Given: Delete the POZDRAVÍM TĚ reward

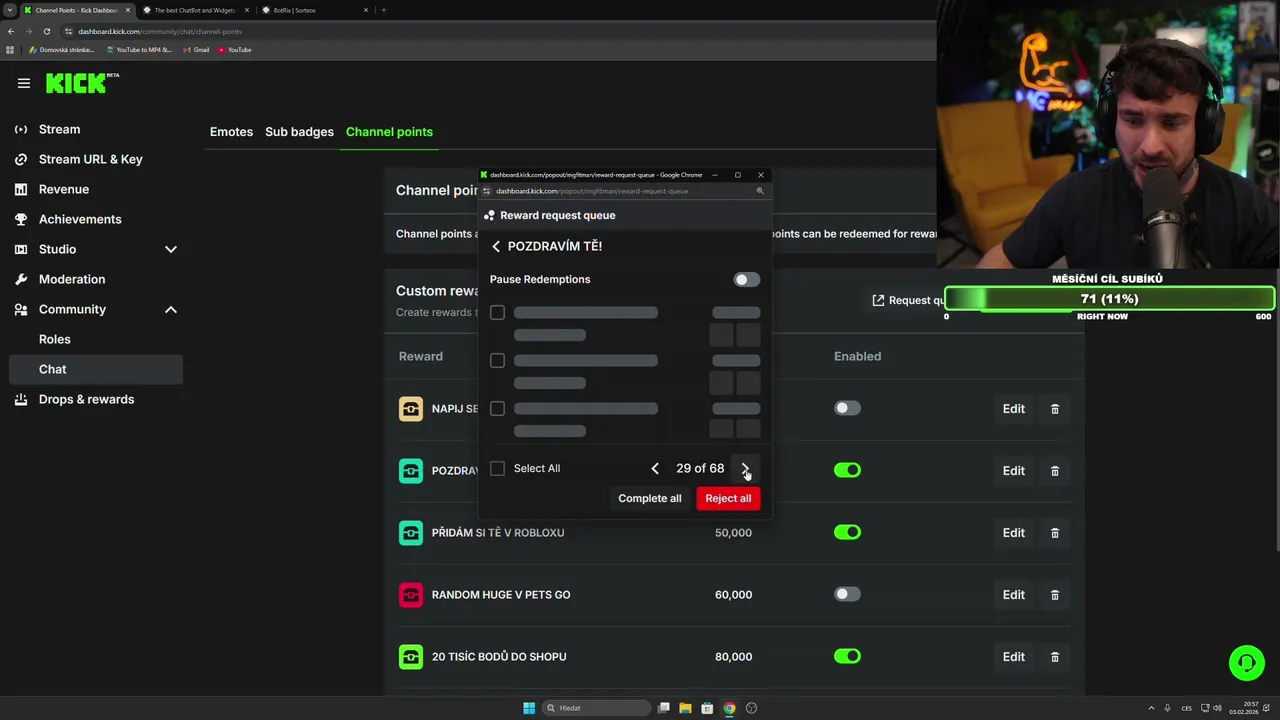Looking at the screenshot, I should tap(1055, 470).
